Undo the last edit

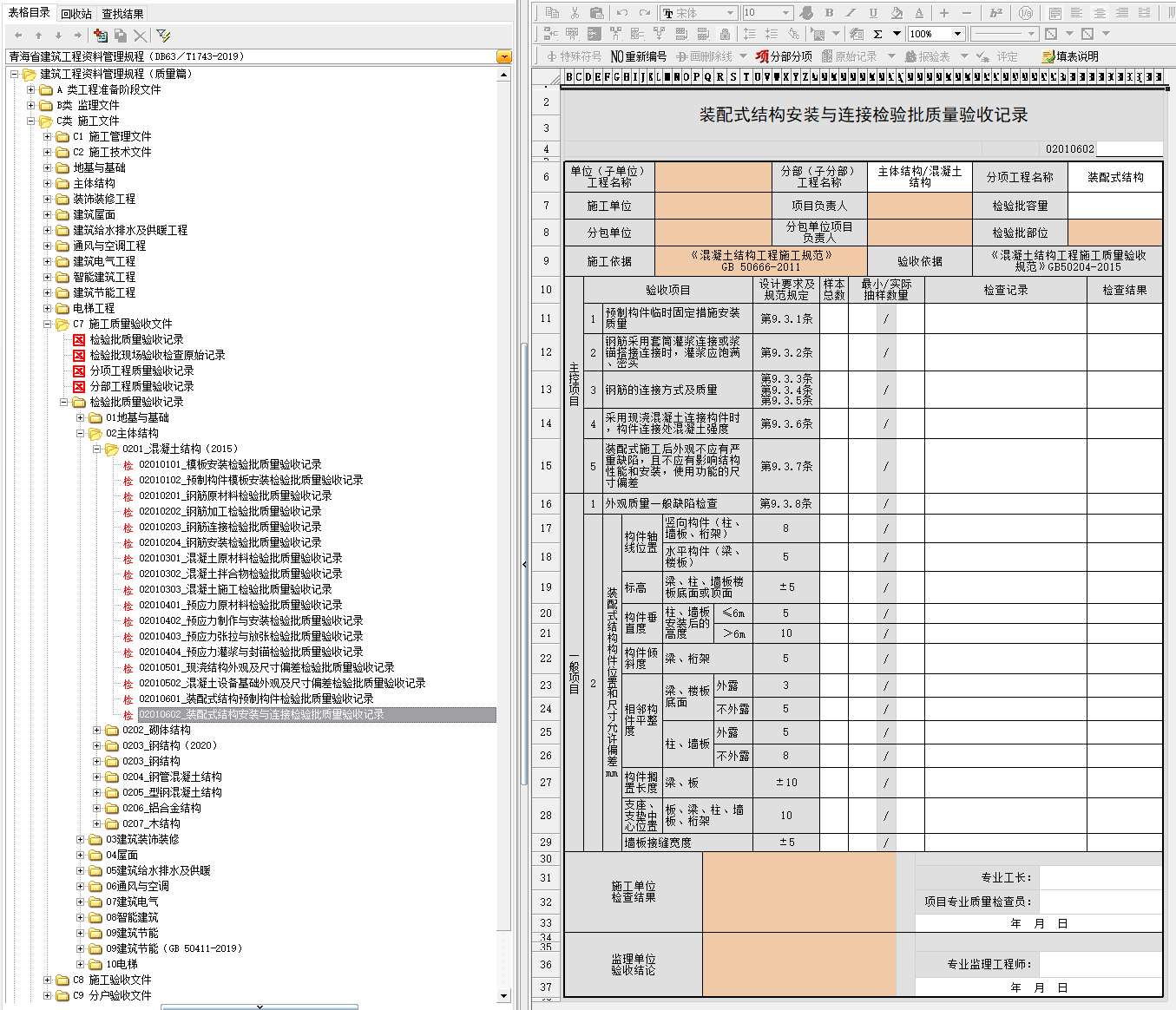point(621,13)
